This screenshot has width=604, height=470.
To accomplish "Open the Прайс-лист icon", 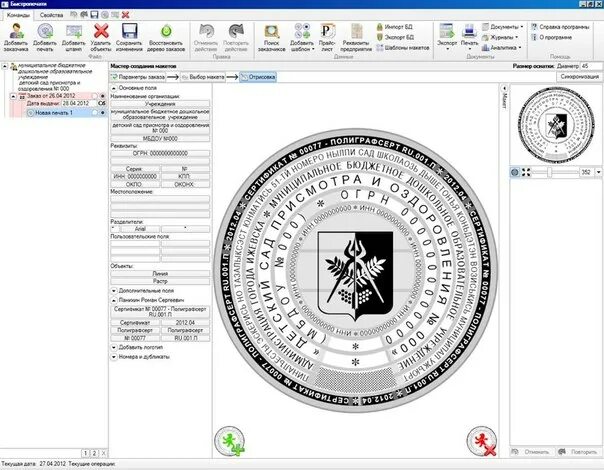I will coord(327,31).
